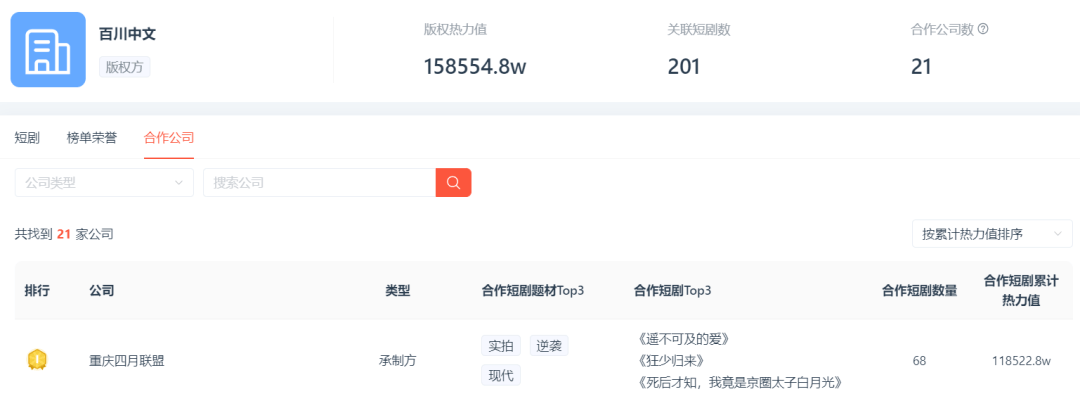Click the gold rank medal icon
Screen dimensions: 1080x401
37,360
